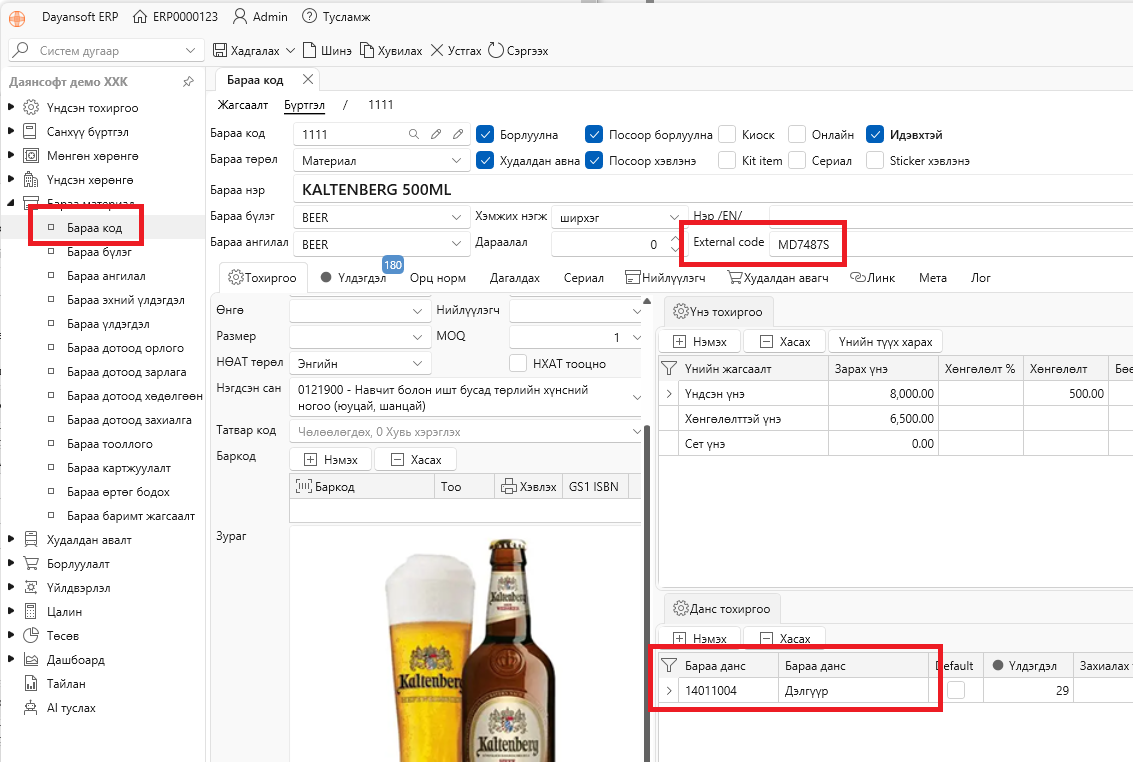The image size is (1133, 762).
Task: Open Бараа төрөл Материал dropdown
Action: point(456,160)
